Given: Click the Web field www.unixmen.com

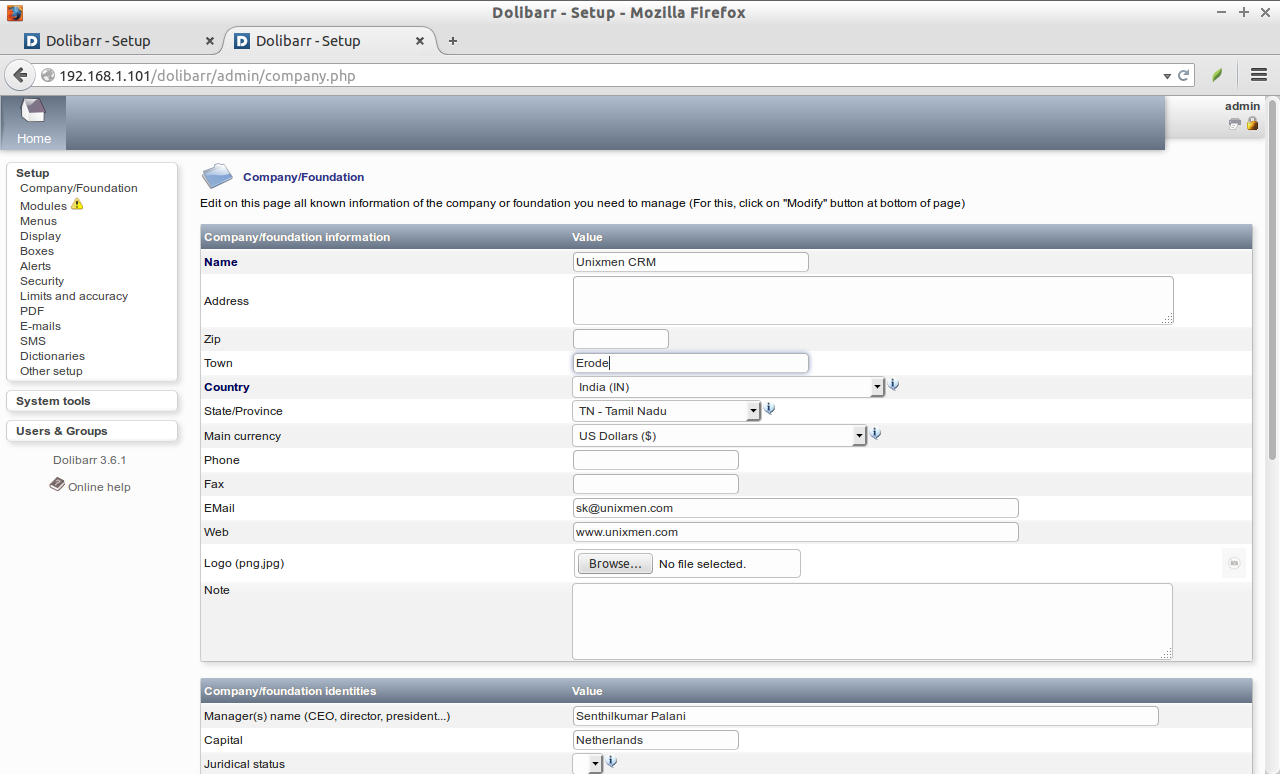Looking at the screenshot, I should pos(796,532).
